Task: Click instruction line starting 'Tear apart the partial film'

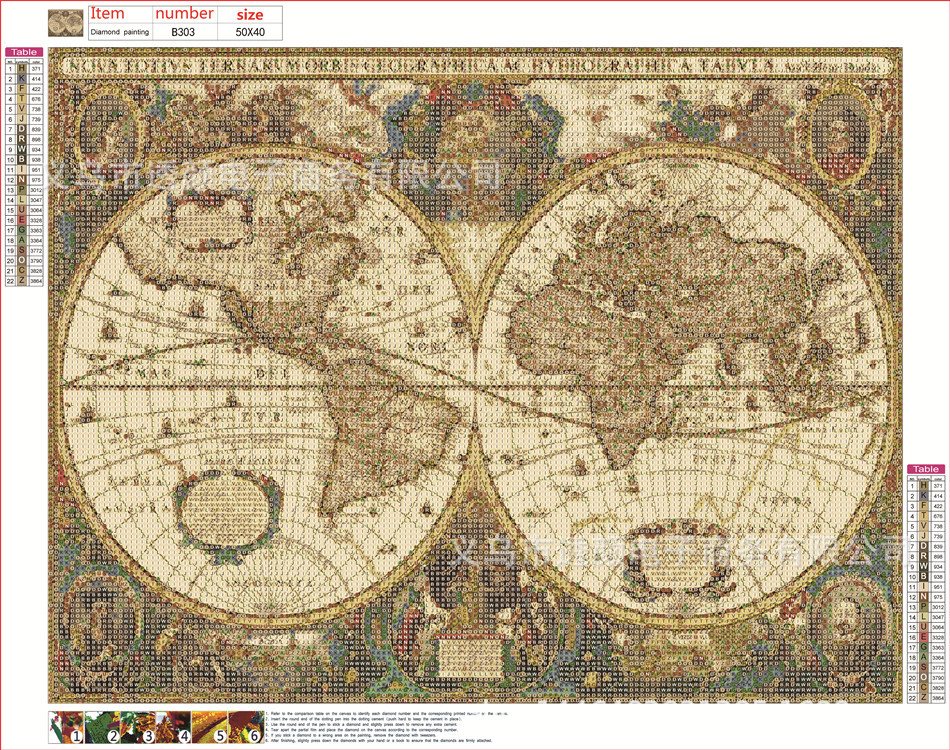Action: tap(362, 730)
